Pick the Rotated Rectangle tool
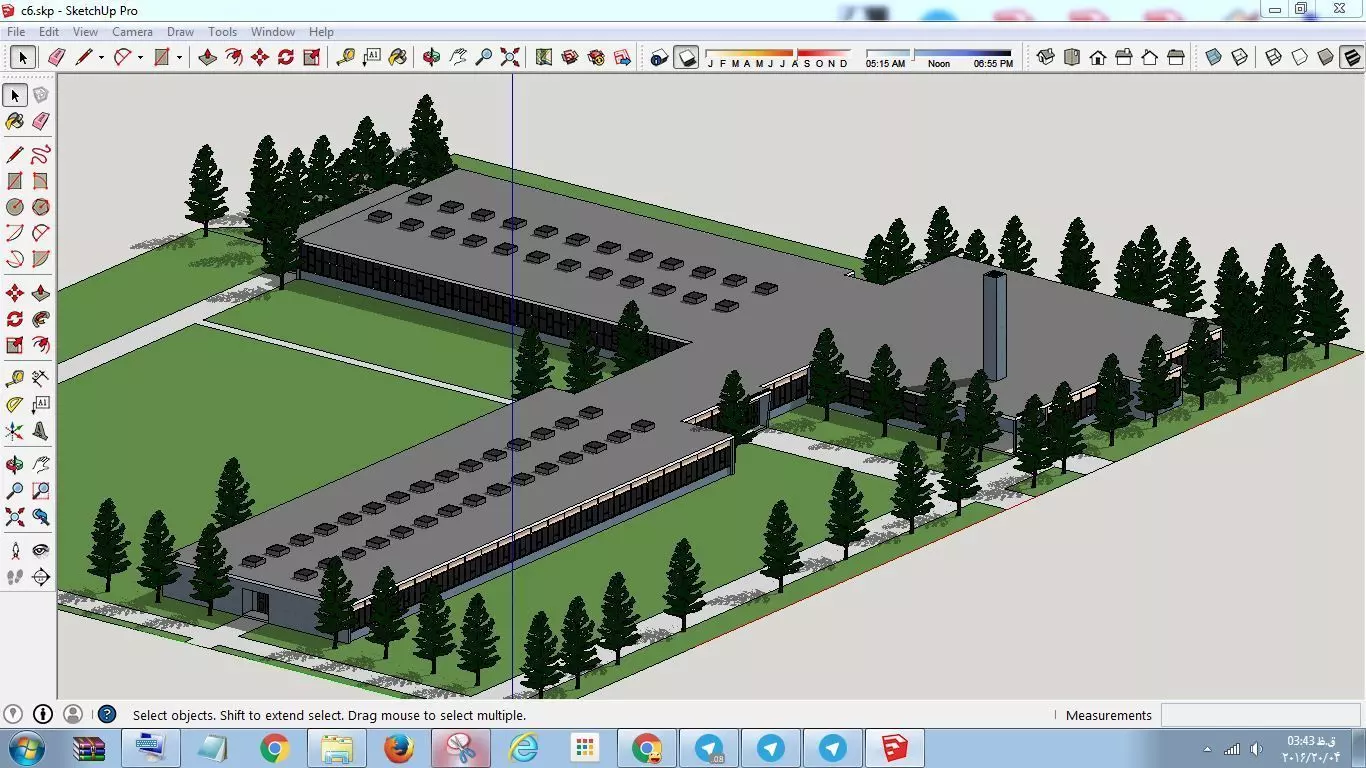Viewport: 1366px width, 768px height. (x=40, y=181)
